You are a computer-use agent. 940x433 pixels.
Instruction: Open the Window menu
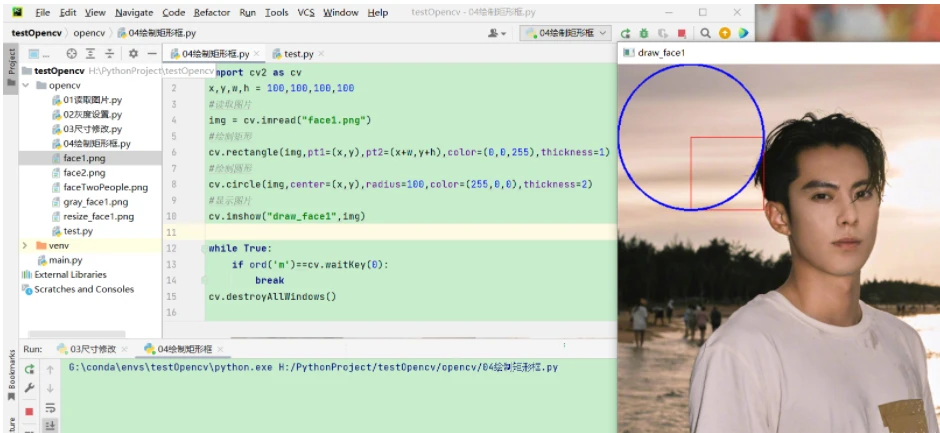point(342,12)
